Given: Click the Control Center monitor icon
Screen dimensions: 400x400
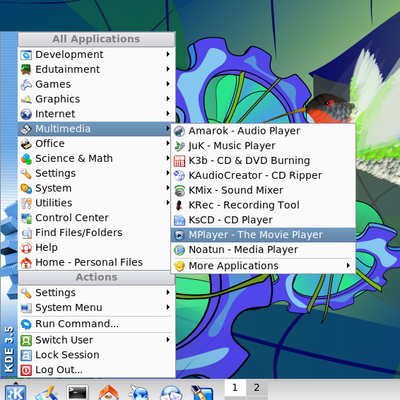Looking at the screenshot, I should (x=26, y=218).
